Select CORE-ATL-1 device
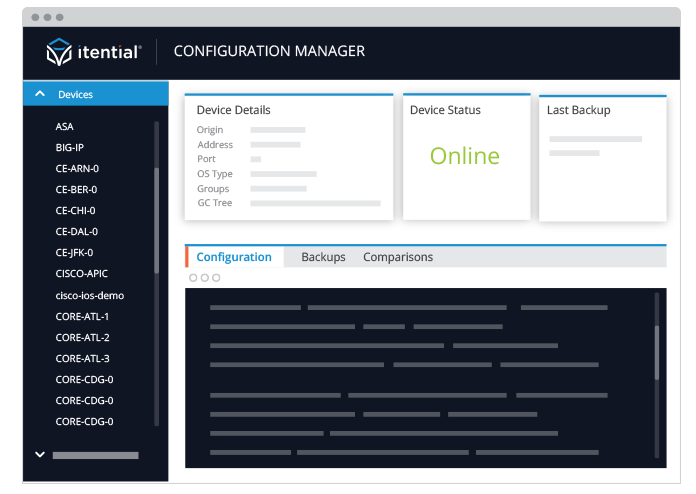696x494 pixels. 82,316
